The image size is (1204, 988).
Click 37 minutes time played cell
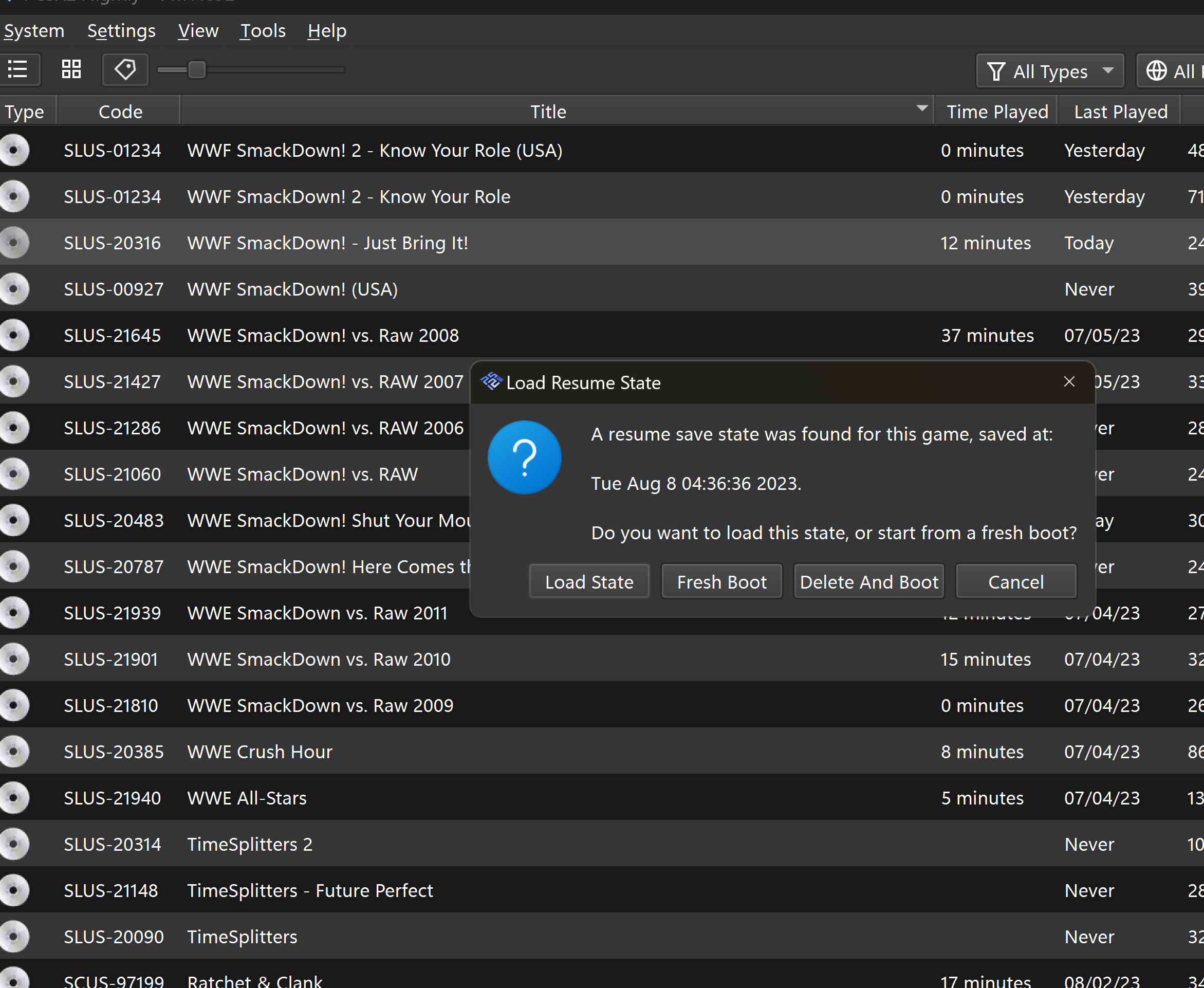(987, 335)
